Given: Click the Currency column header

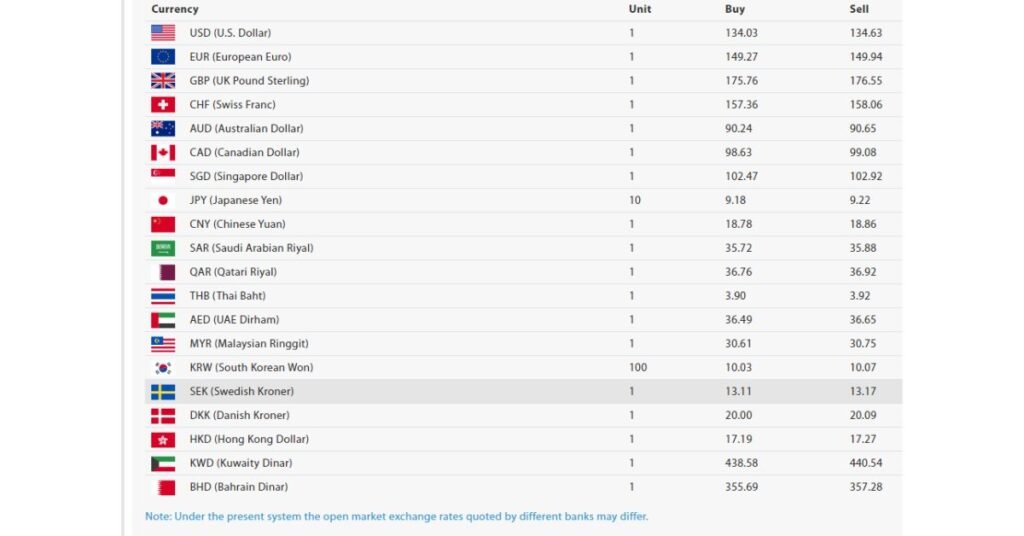Looking at the screenshot, I should [174, 9].
